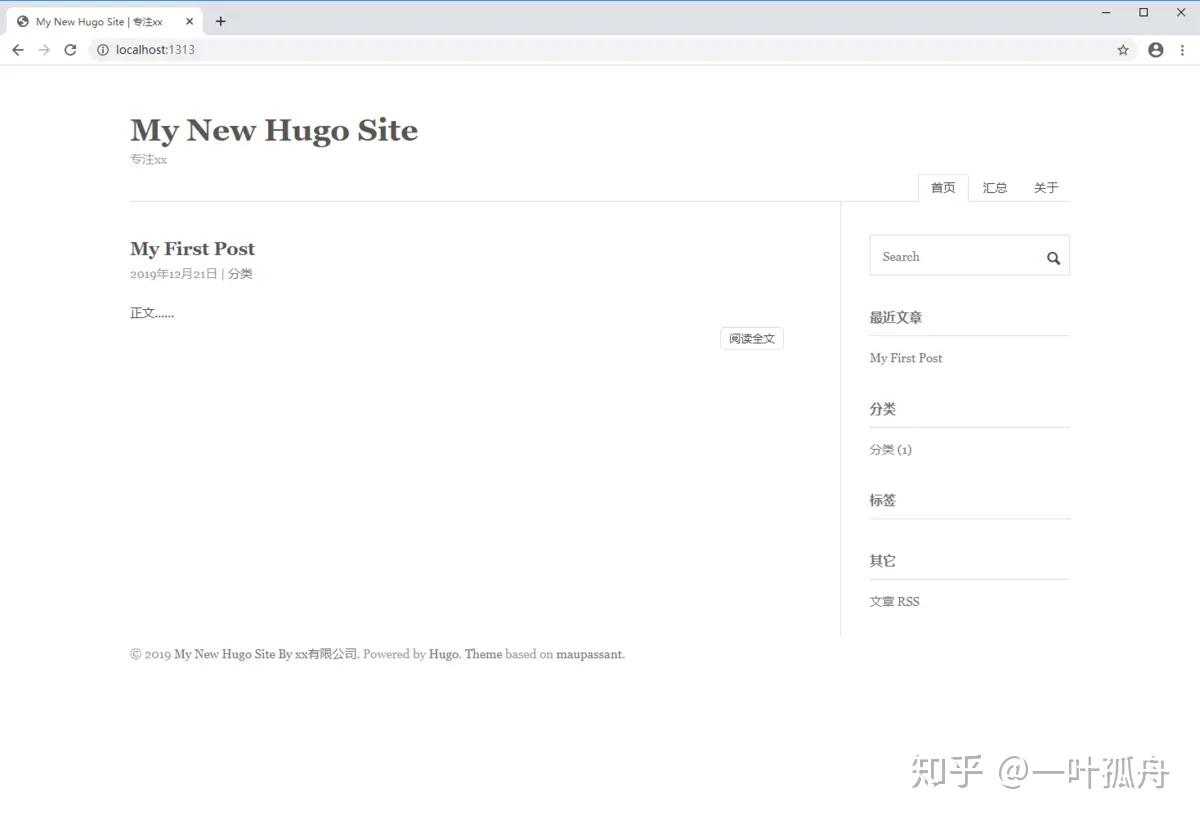This screenshot has height=821, width=1200.
Task: Select the My New Hugo Site browser tab
Action: (104, 21)
